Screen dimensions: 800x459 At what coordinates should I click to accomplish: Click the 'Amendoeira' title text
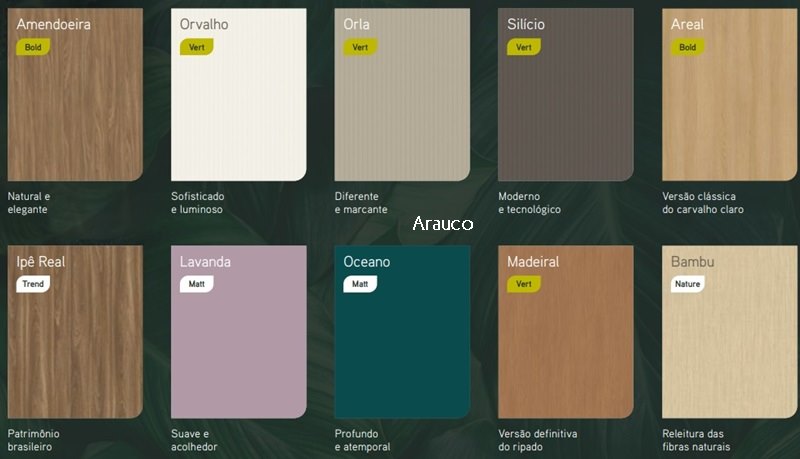[54, 24]
